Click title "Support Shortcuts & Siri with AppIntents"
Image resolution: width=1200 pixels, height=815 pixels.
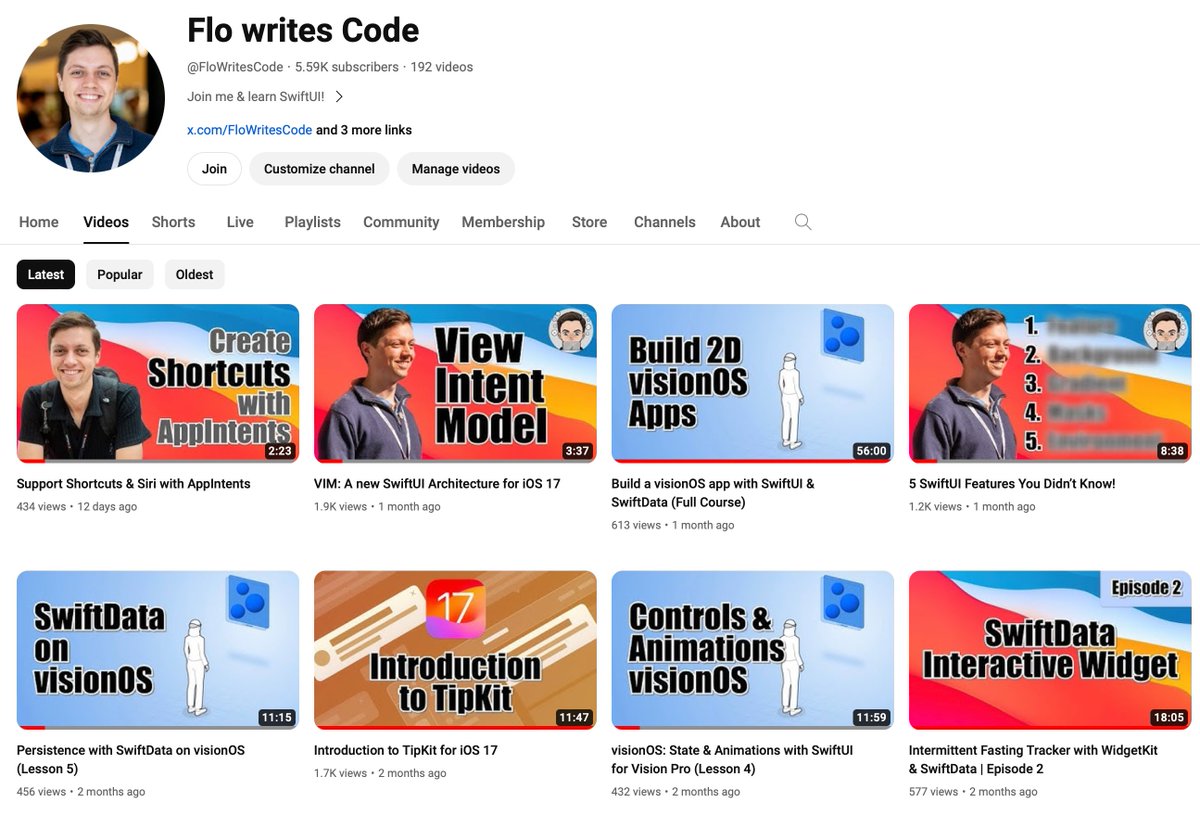(x=134, y=484)
